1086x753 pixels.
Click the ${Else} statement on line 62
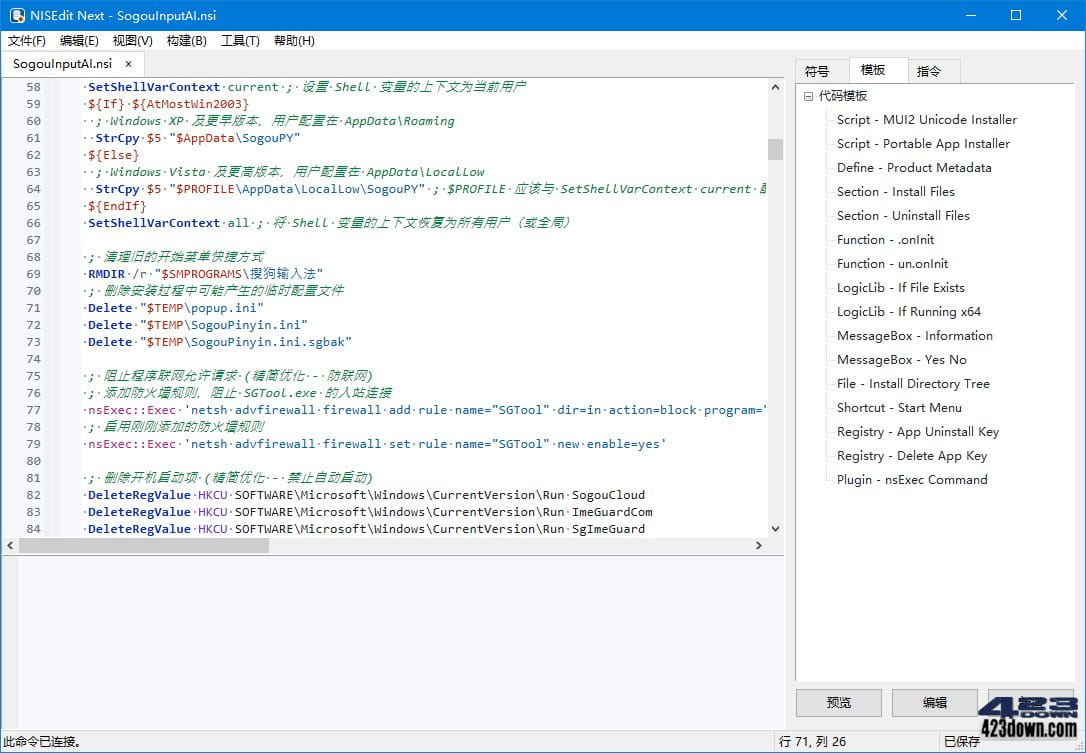click(113, 155)
